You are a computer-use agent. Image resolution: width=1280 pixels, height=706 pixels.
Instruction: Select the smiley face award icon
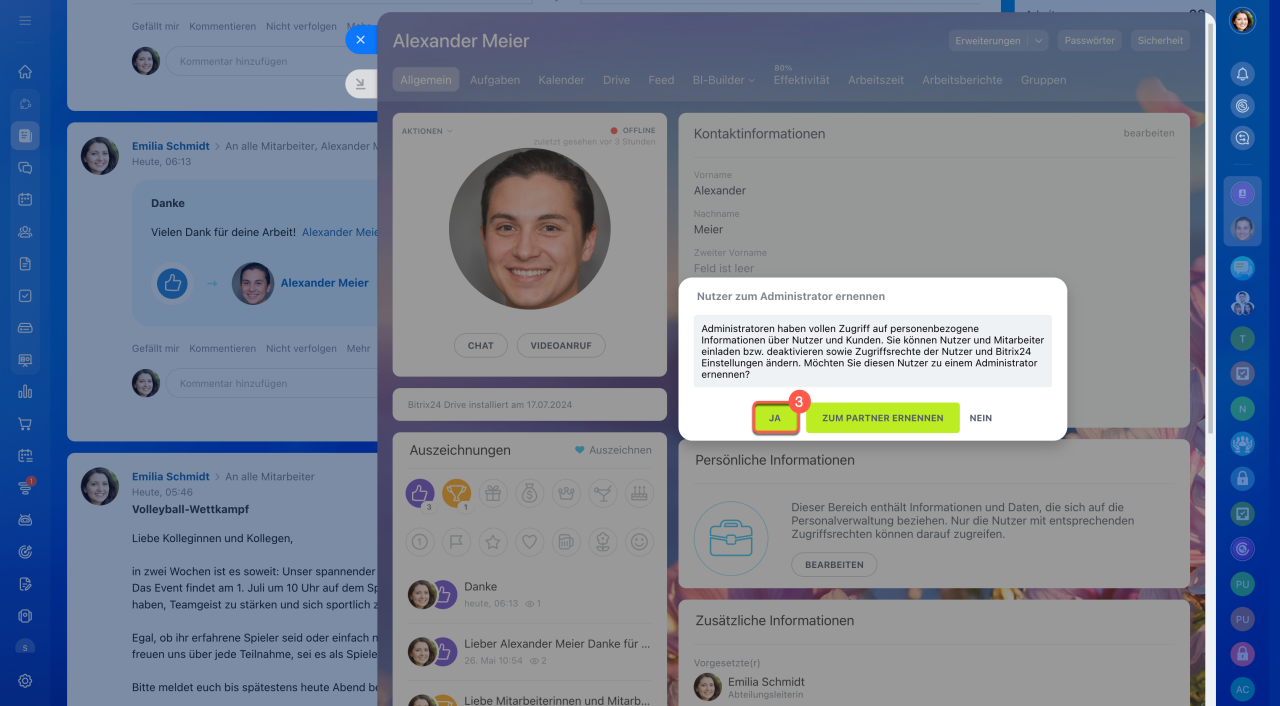640,542
